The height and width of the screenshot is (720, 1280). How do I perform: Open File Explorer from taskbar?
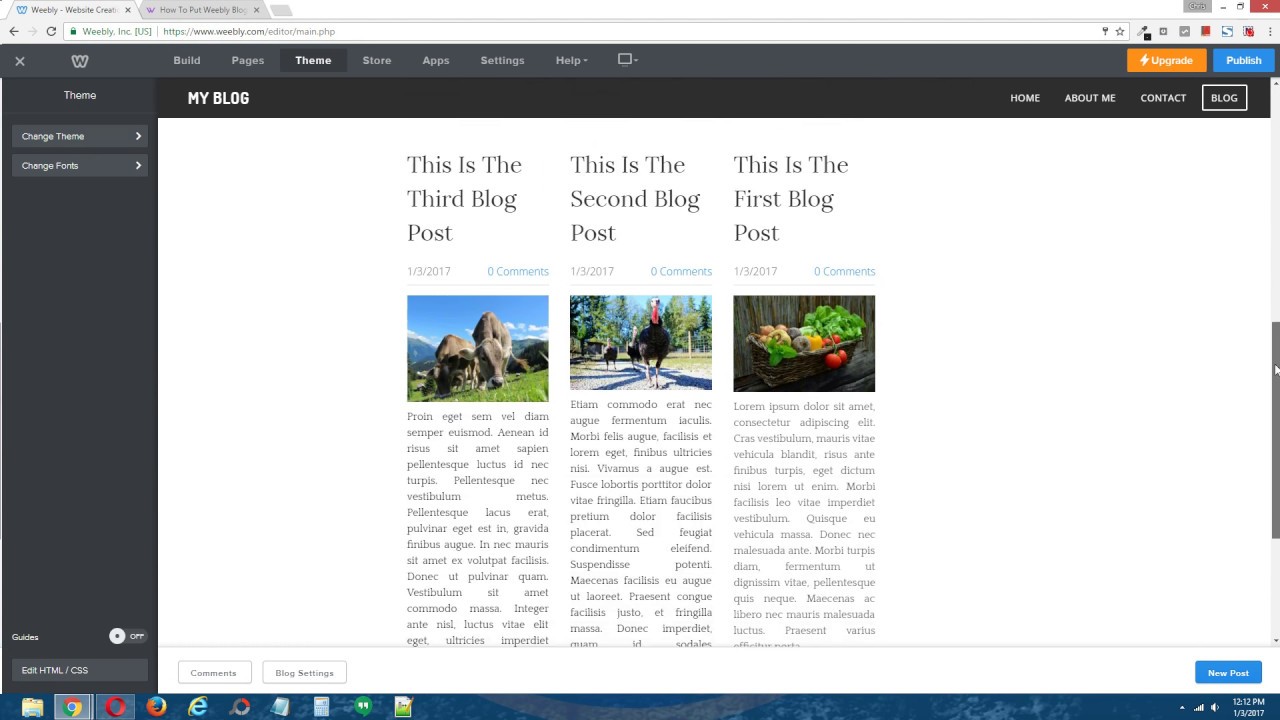[32, 707]
